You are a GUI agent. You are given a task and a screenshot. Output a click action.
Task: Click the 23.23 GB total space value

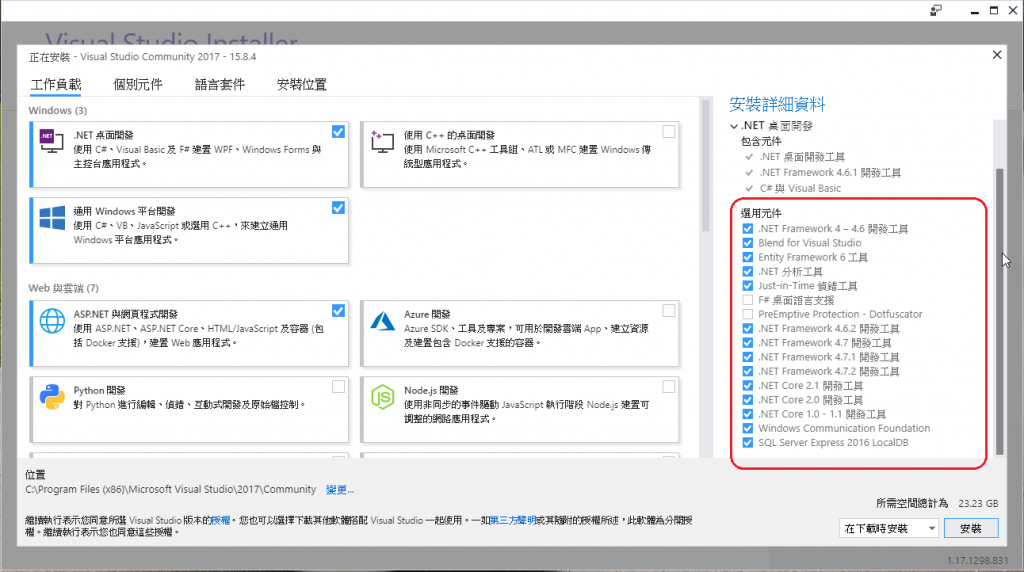(x=978, y=503)
